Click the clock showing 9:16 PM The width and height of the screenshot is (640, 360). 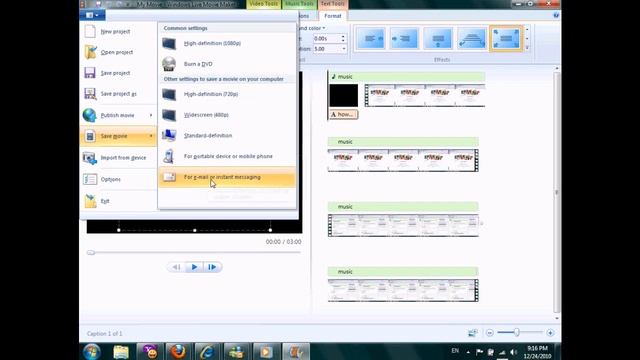[x=537, y=348]
